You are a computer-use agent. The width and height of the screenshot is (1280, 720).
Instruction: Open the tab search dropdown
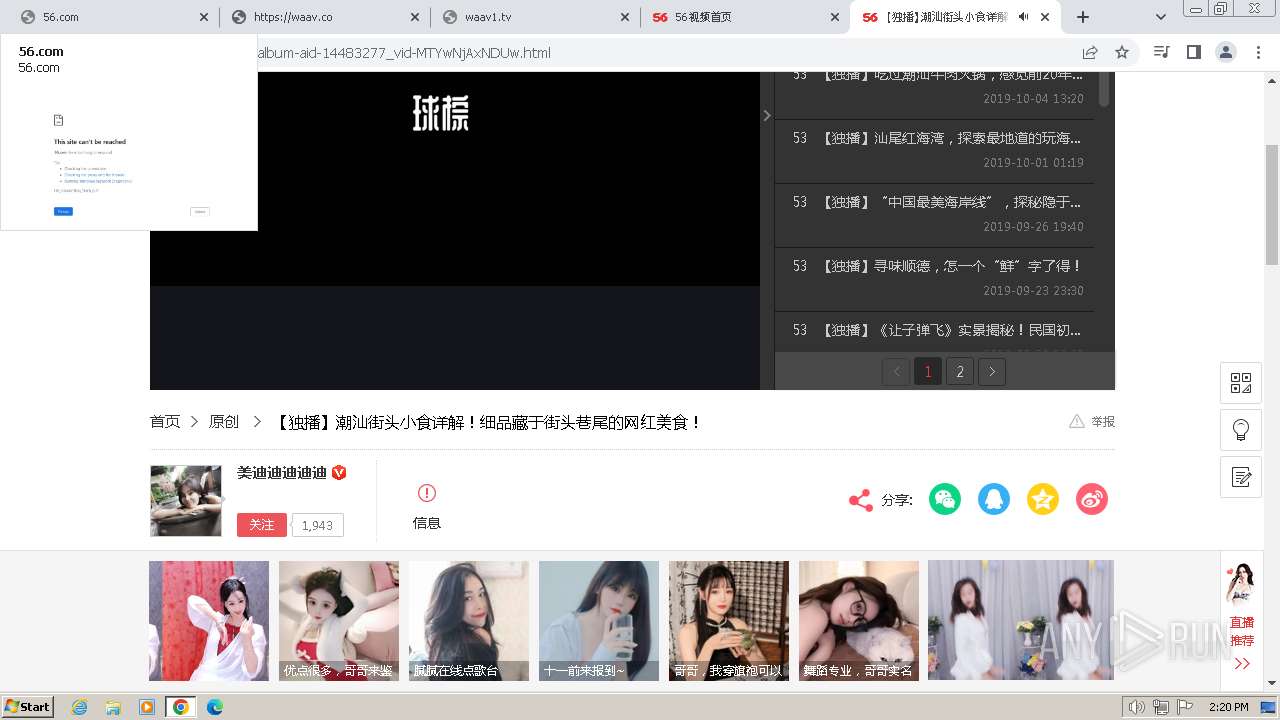1160,17
